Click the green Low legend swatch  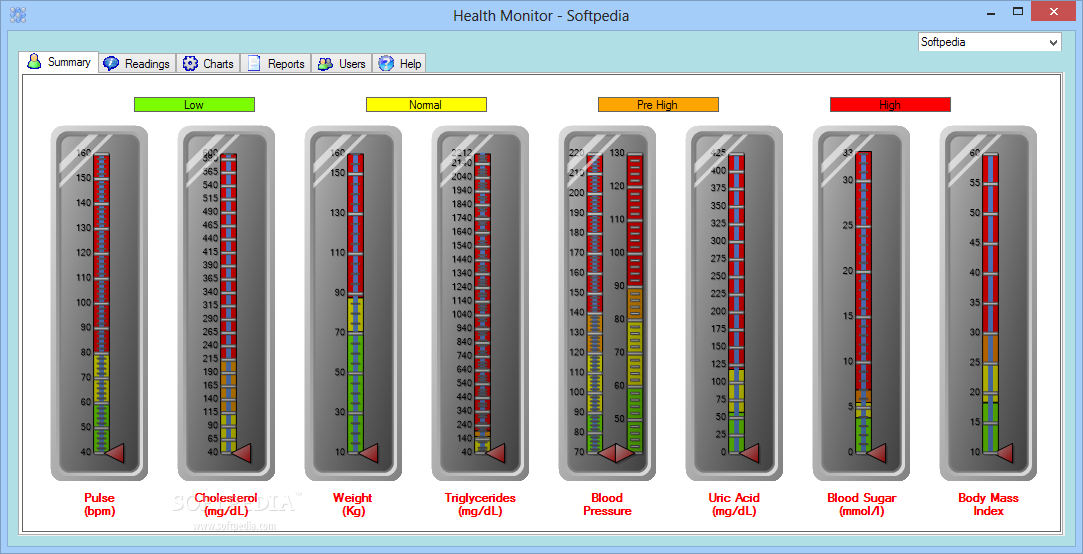coord(194,105)
